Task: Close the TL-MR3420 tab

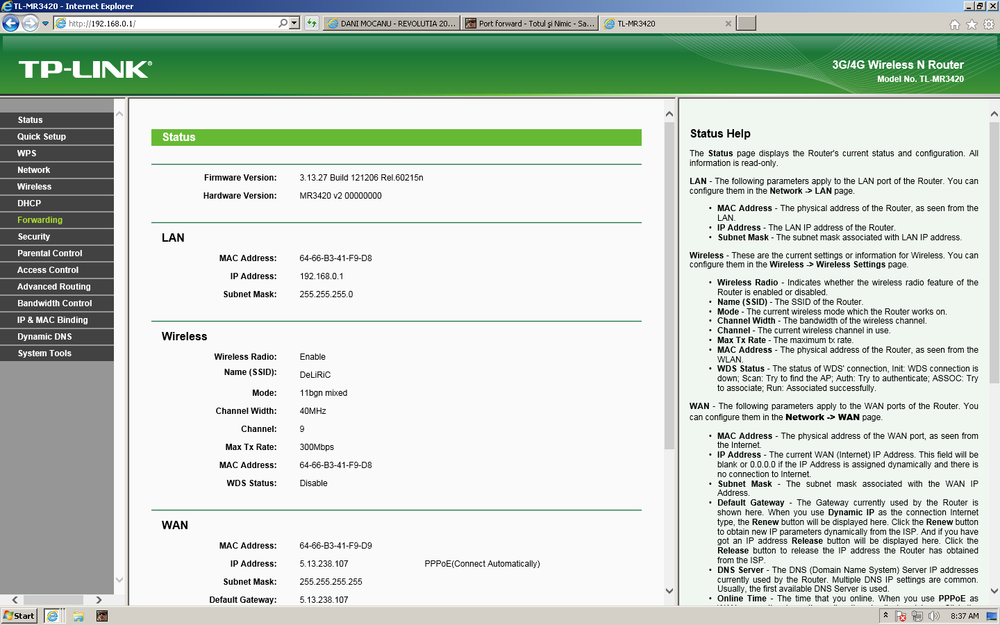Action: 728,24
